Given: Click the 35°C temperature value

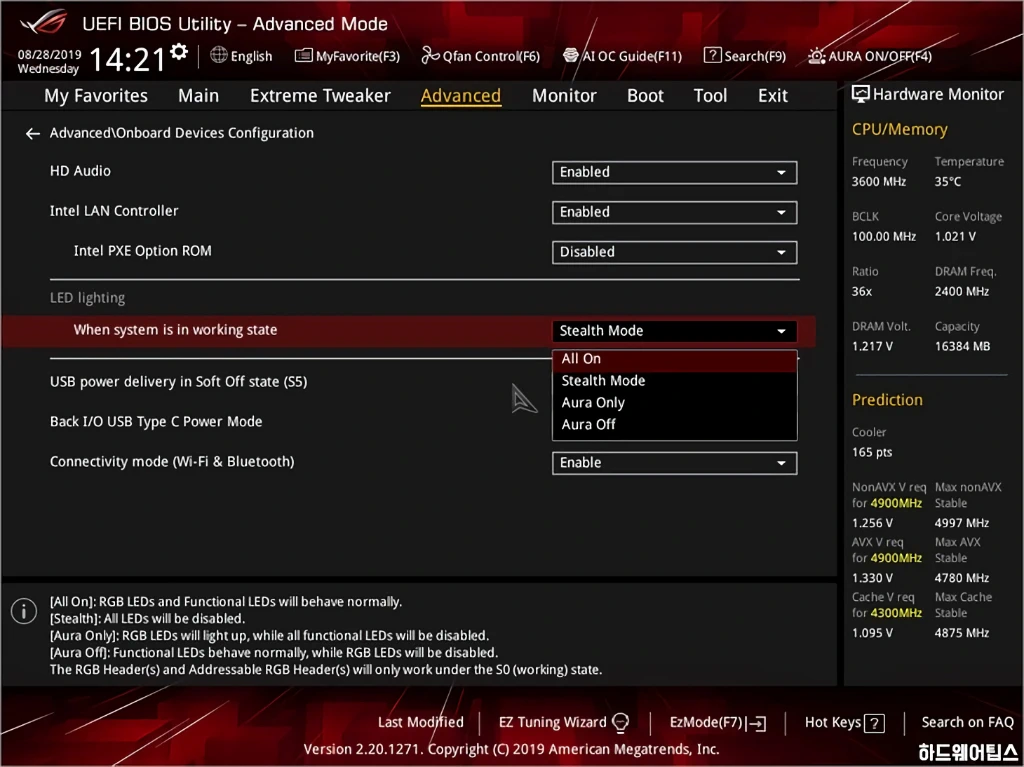Looking at the screenshot, I should [x=948, y=182].
